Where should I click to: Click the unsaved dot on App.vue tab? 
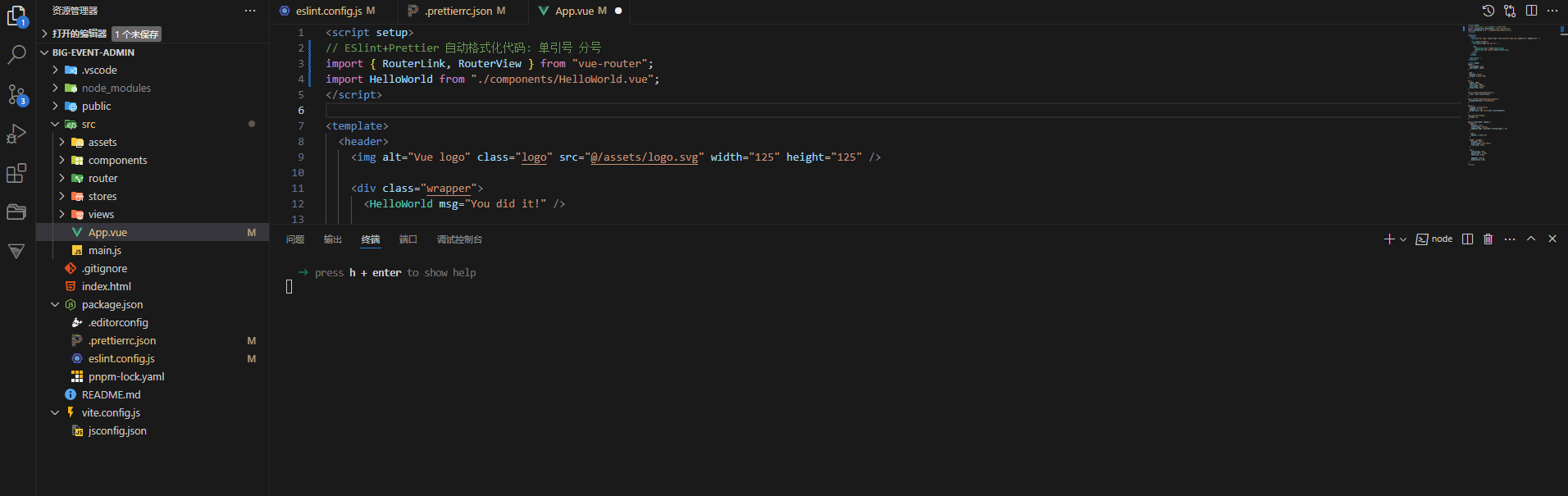point(618,11)
